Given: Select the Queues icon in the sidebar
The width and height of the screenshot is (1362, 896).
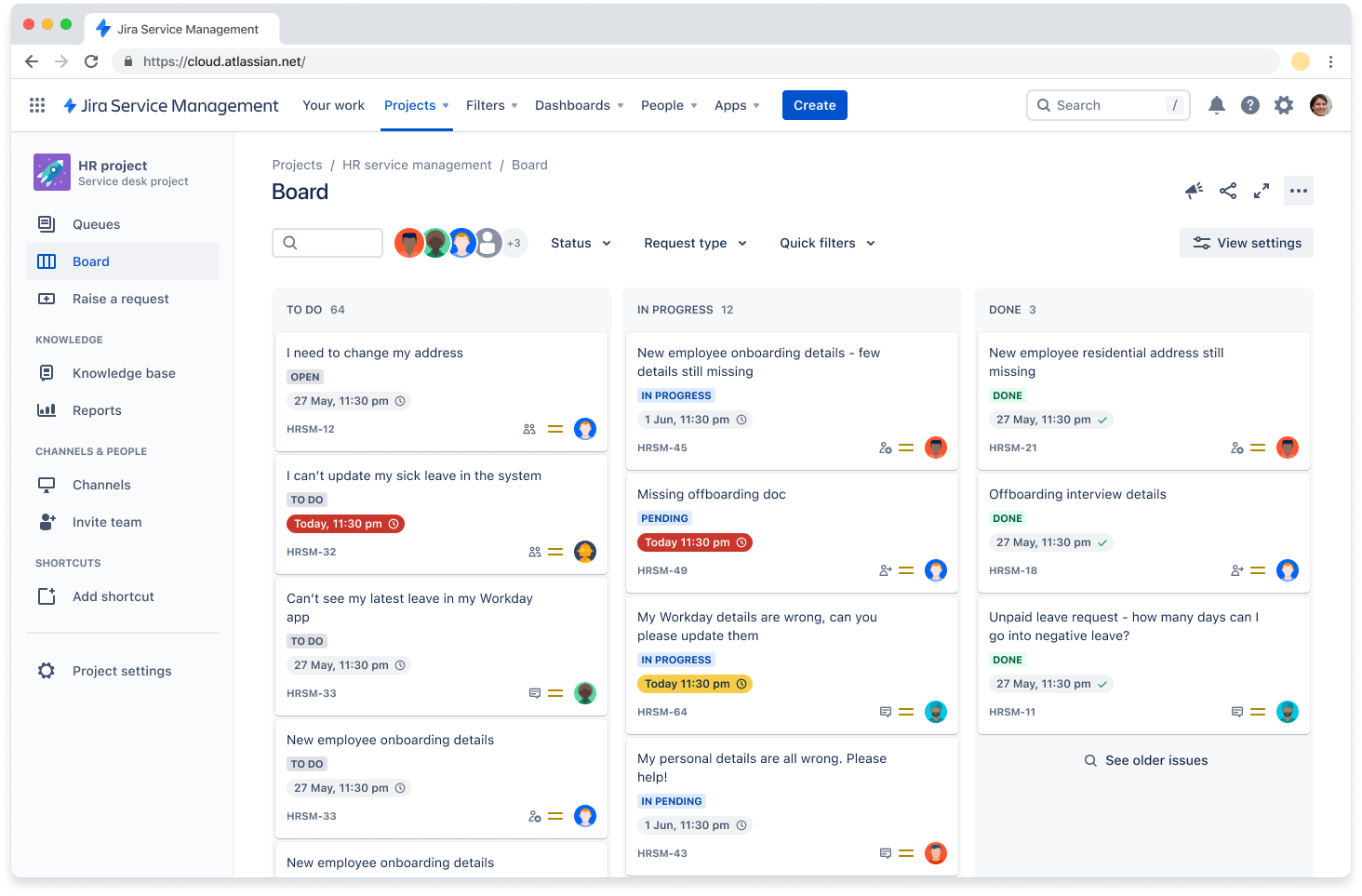Looking at the screenshot, I should point(47,223).
